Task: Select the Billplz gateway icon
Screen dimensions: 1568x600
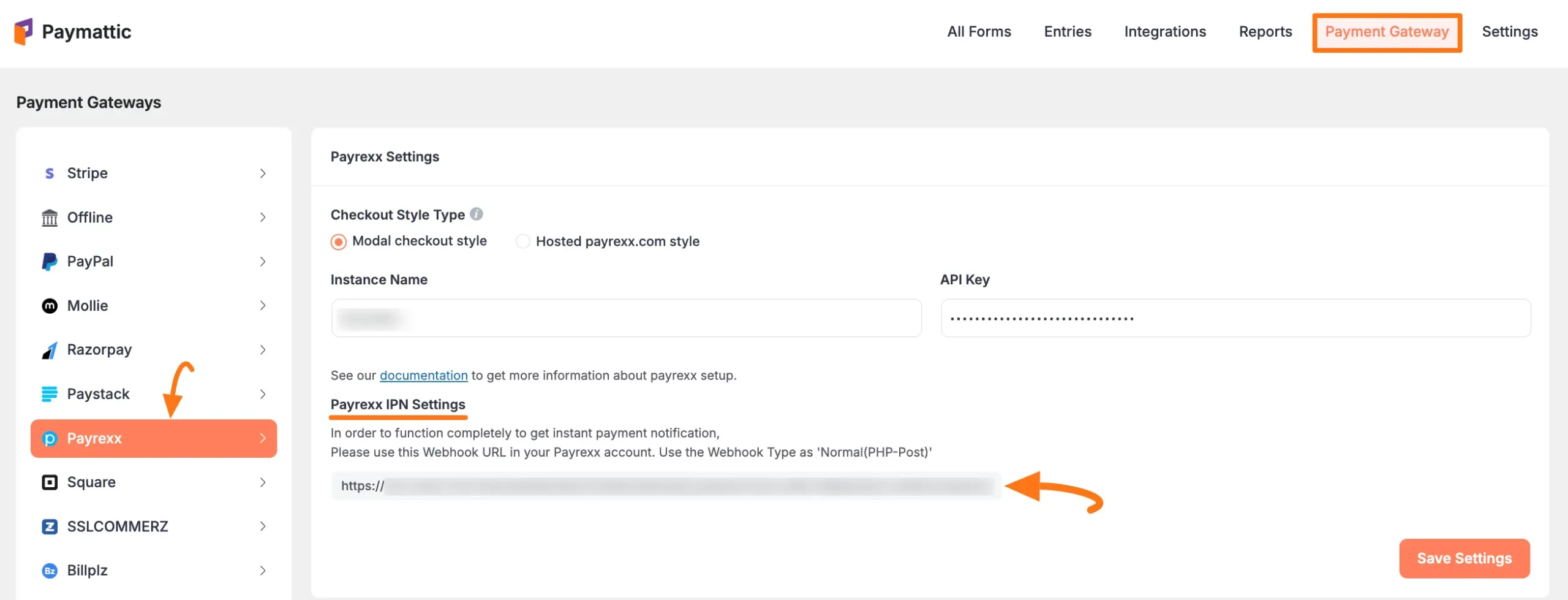Action: (x=49, y=570)
